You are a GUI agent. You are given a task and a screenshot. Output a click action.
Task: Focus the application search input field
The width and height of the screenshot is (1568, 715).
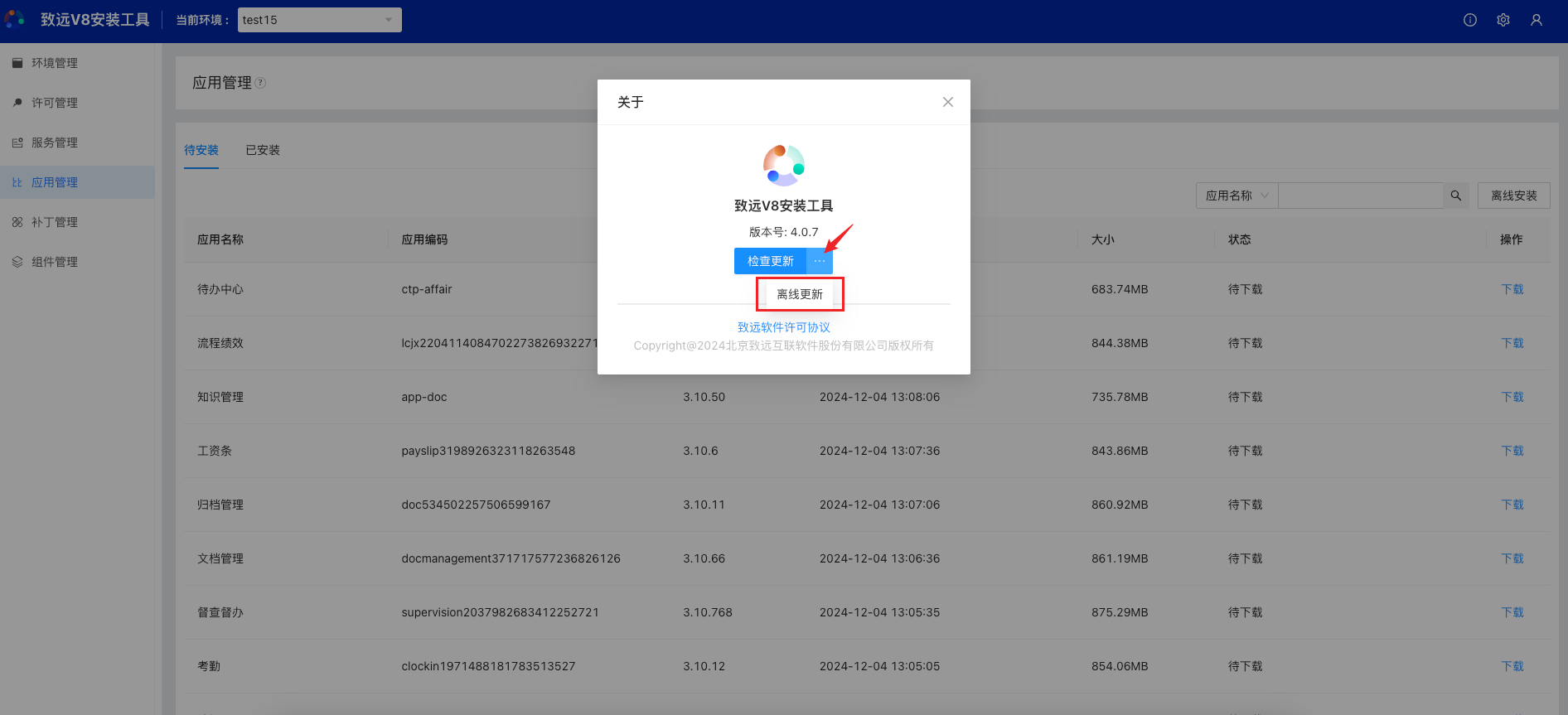1361,196
